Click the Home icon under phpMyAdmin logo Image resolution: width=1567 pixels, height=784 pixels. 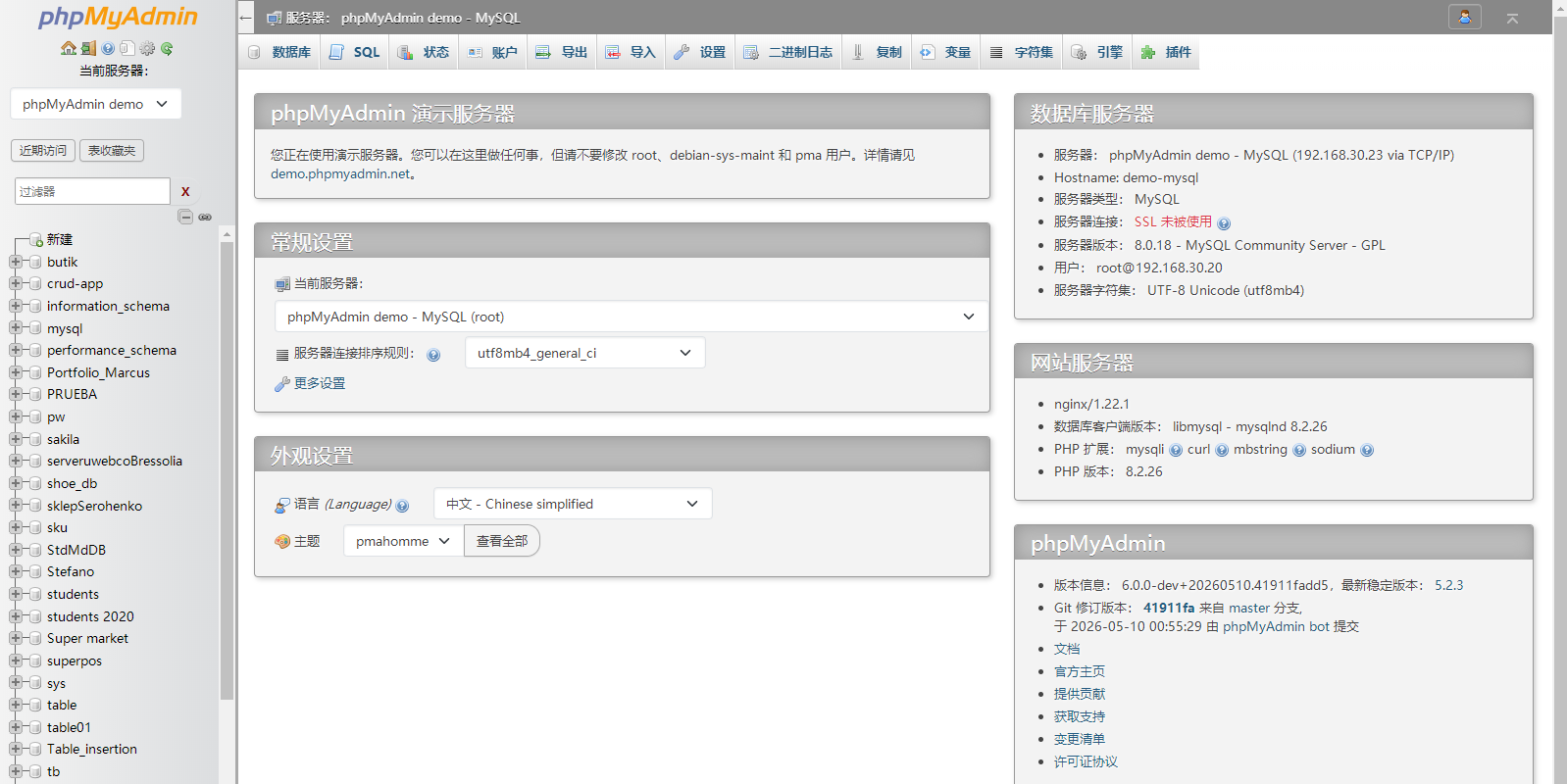[x=69, y=48]
